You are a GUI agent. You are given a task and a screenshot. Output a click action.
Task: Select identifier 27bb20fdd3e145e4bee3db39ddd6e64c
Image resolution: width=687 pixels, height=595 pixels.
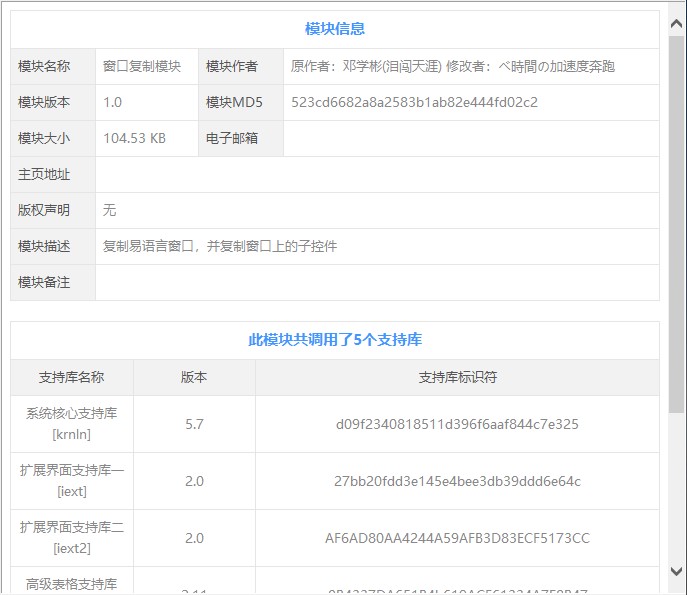point(457,481)
